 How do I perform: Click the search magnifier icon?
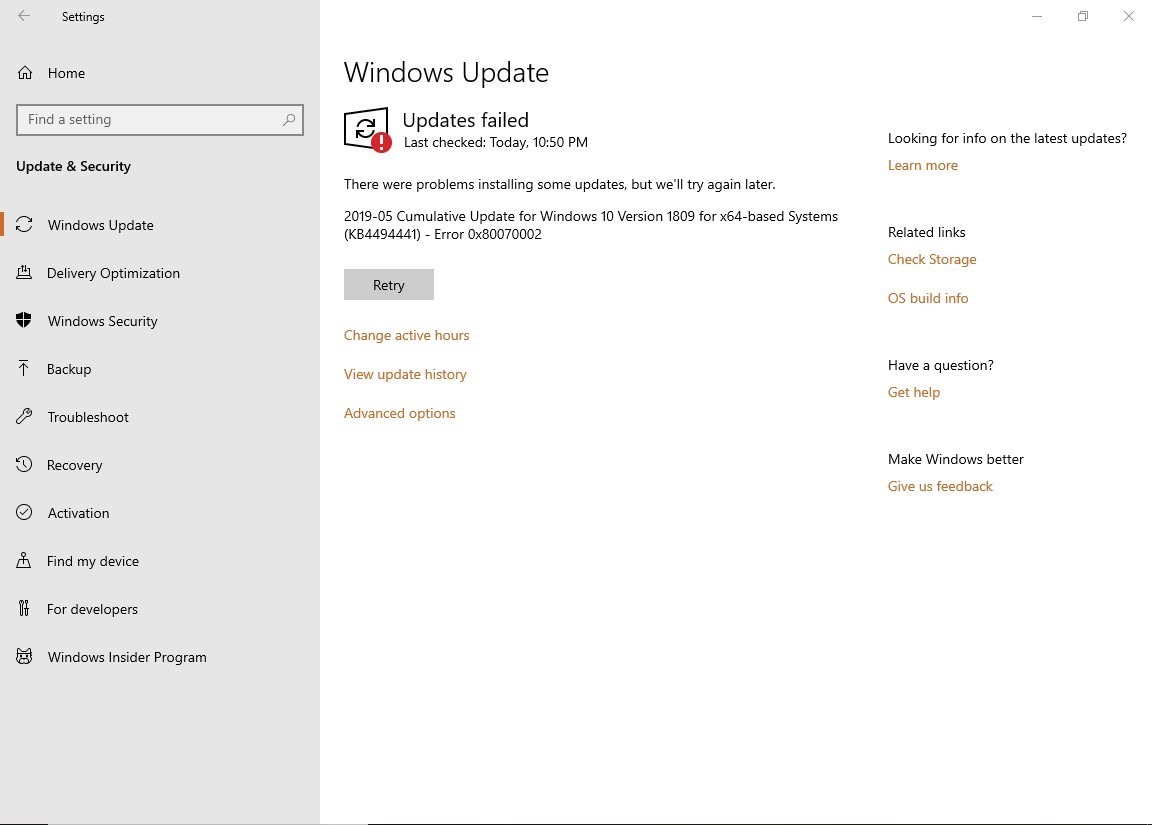[x=289, y=119]
